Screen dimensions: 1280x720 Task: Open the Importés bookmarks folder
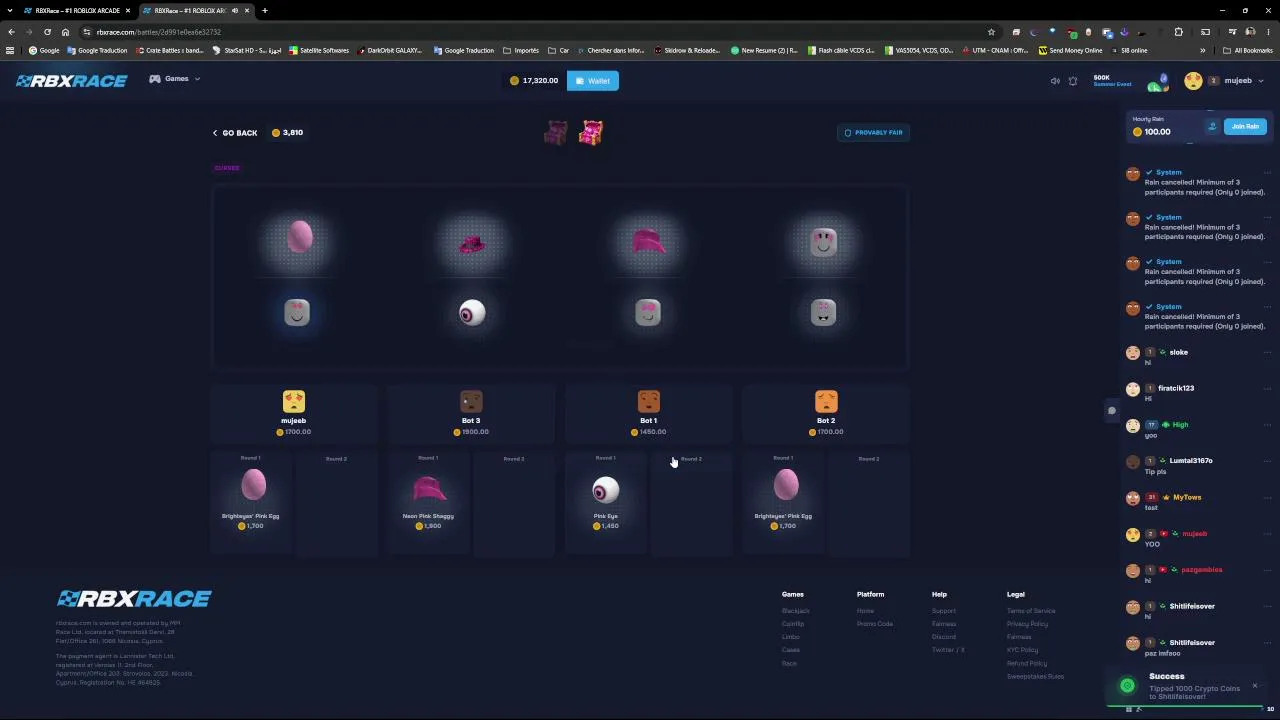[521, 50]
